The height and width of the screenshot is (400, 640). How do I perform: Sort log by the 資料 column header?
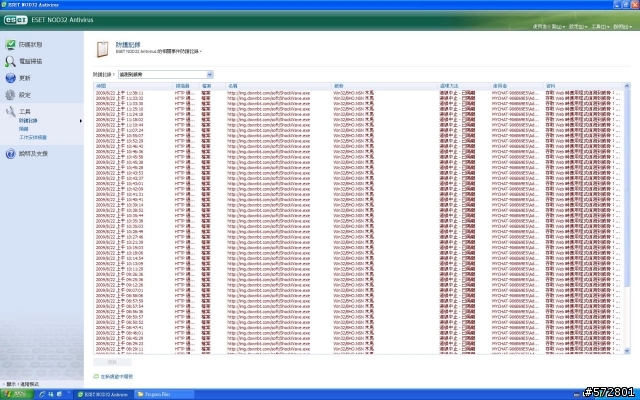(x=583, y=86)
